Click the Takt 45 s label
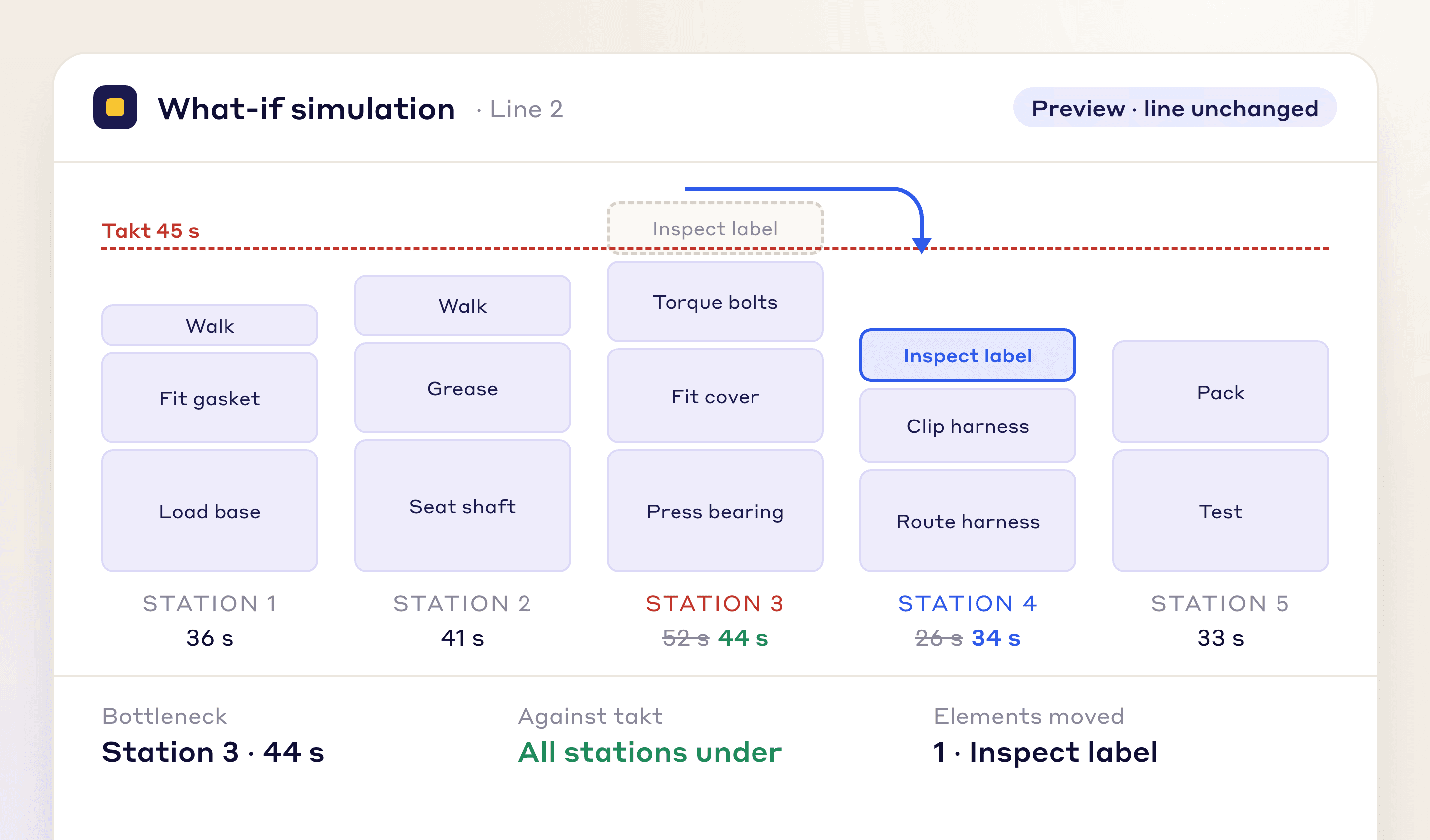Viewport: 1430px width, 840px height. 151,231
